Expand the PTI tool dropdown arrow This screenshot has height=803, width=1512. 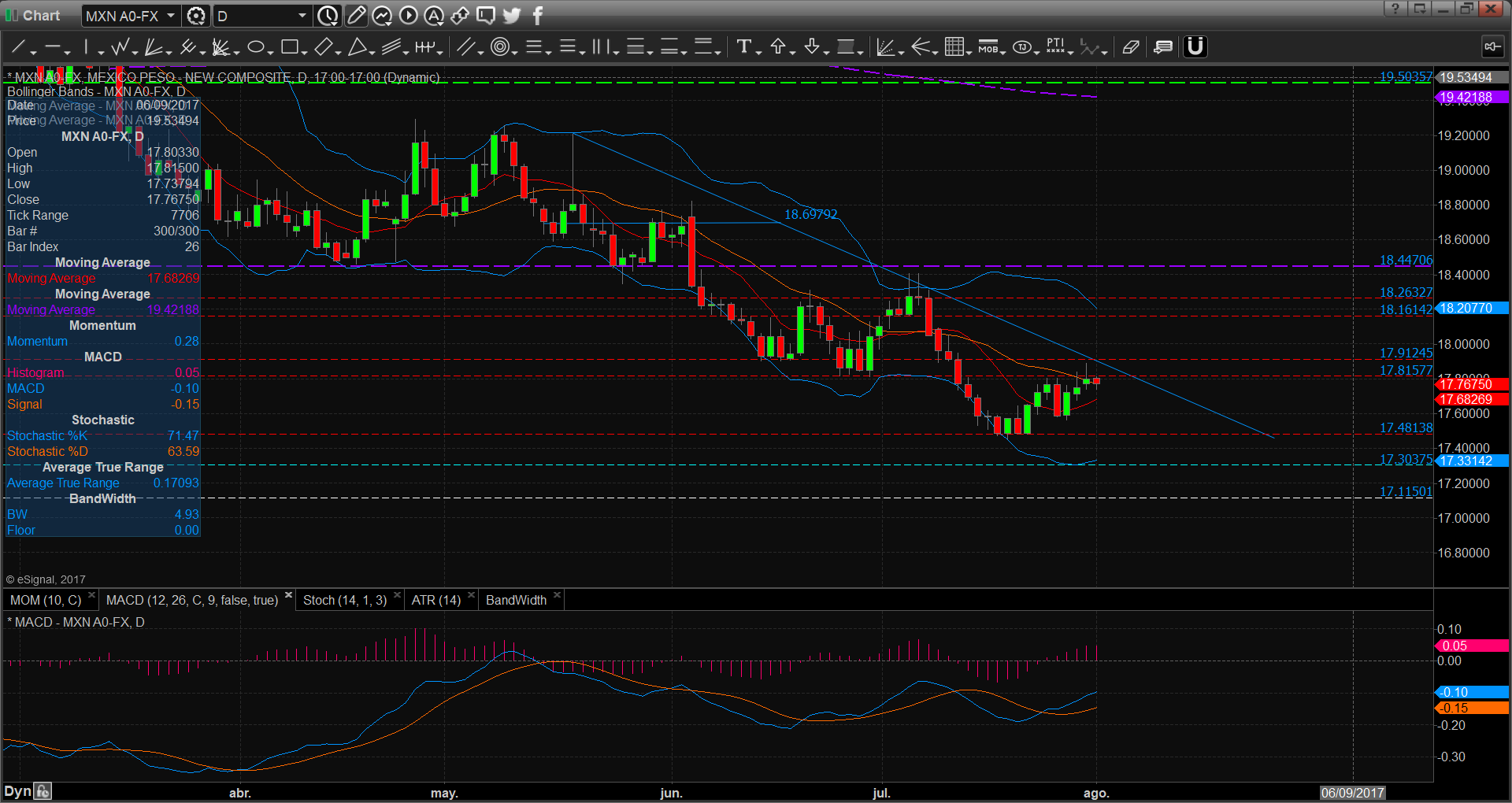(1071, 52)
